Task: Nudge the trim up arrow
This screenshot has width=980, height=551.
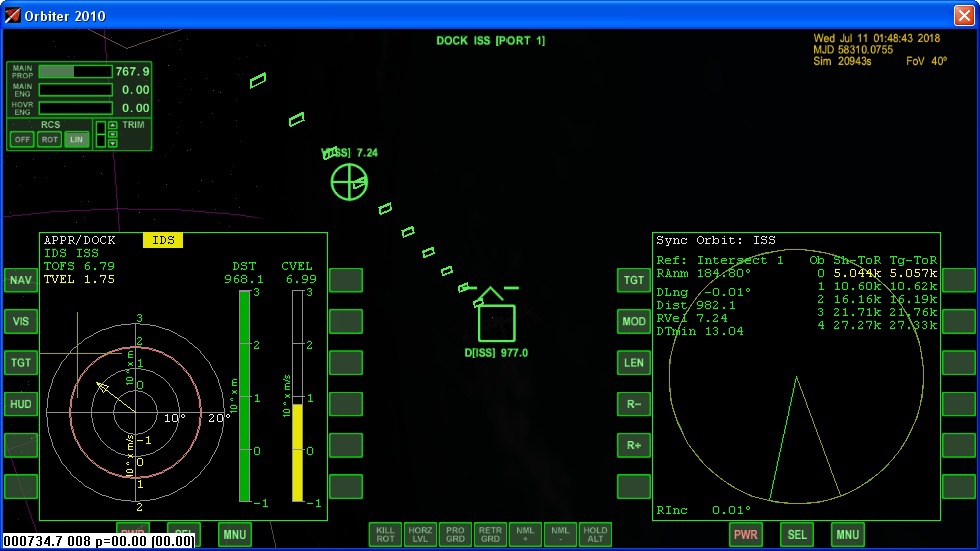Action: 112,126
